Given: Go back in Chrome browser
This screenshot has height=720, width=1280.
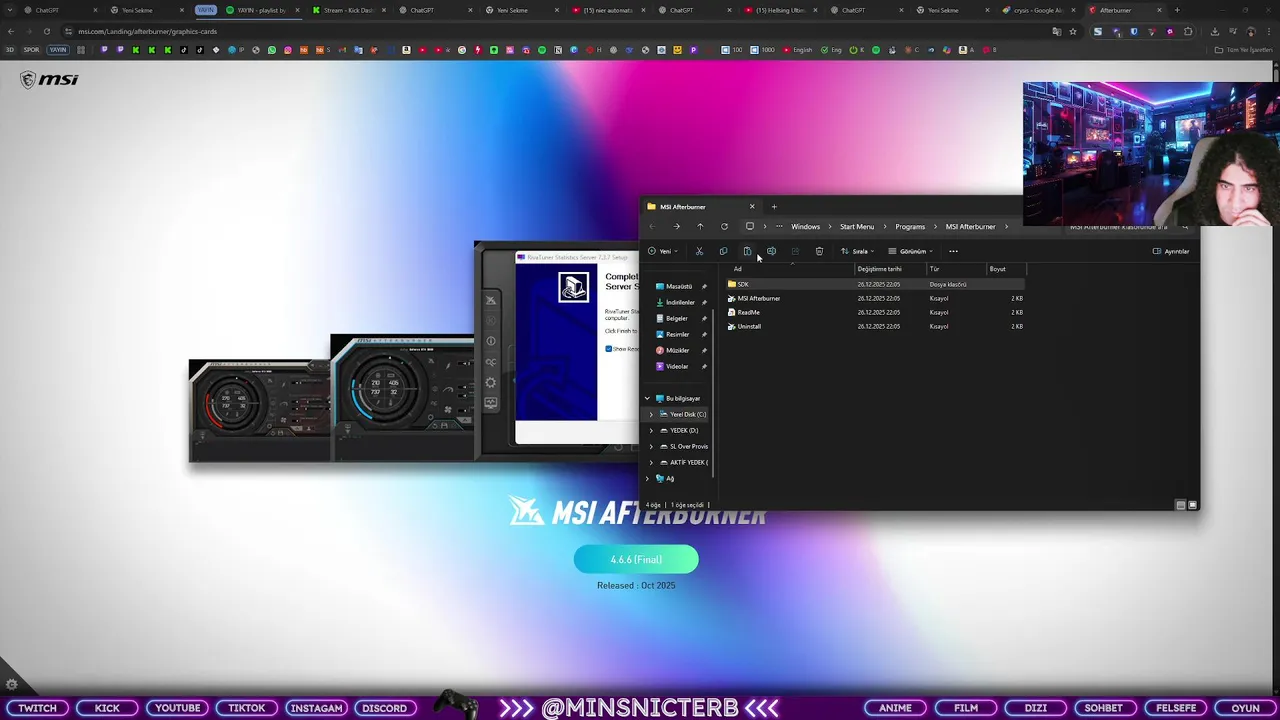Looking at the screenshot, I should coord(11,31).
